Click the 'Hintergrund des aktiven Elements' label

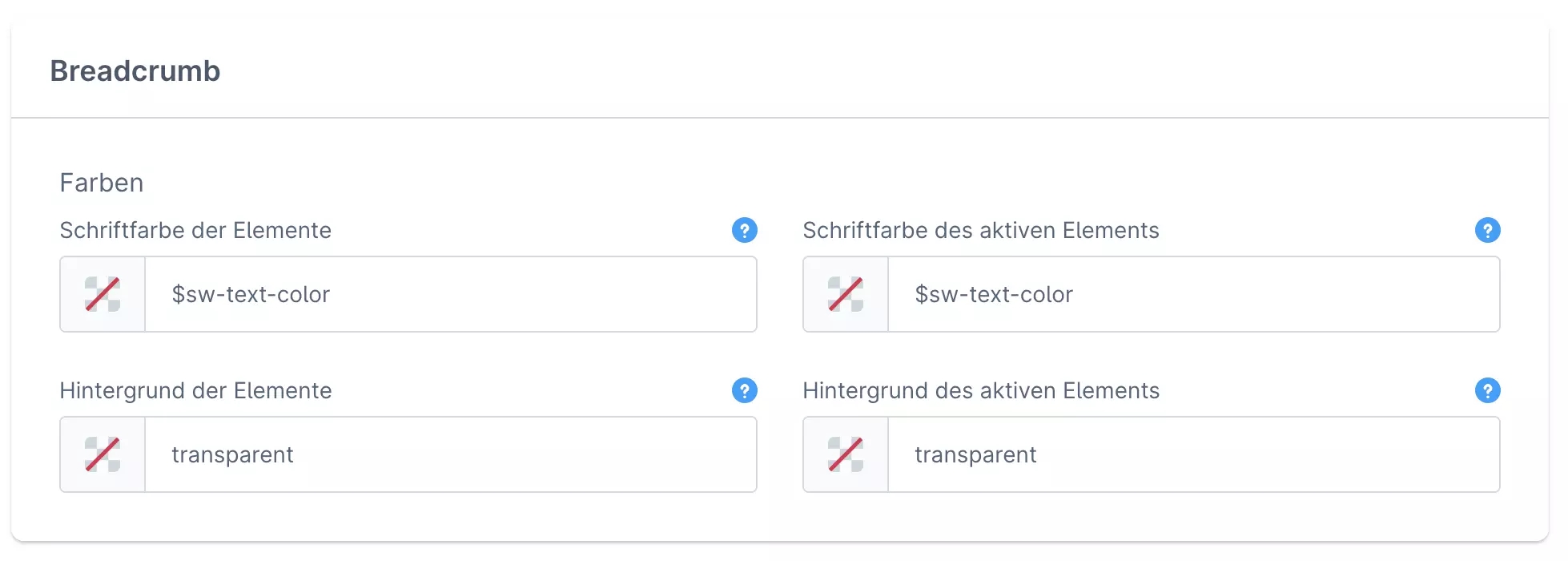point(980,391)
